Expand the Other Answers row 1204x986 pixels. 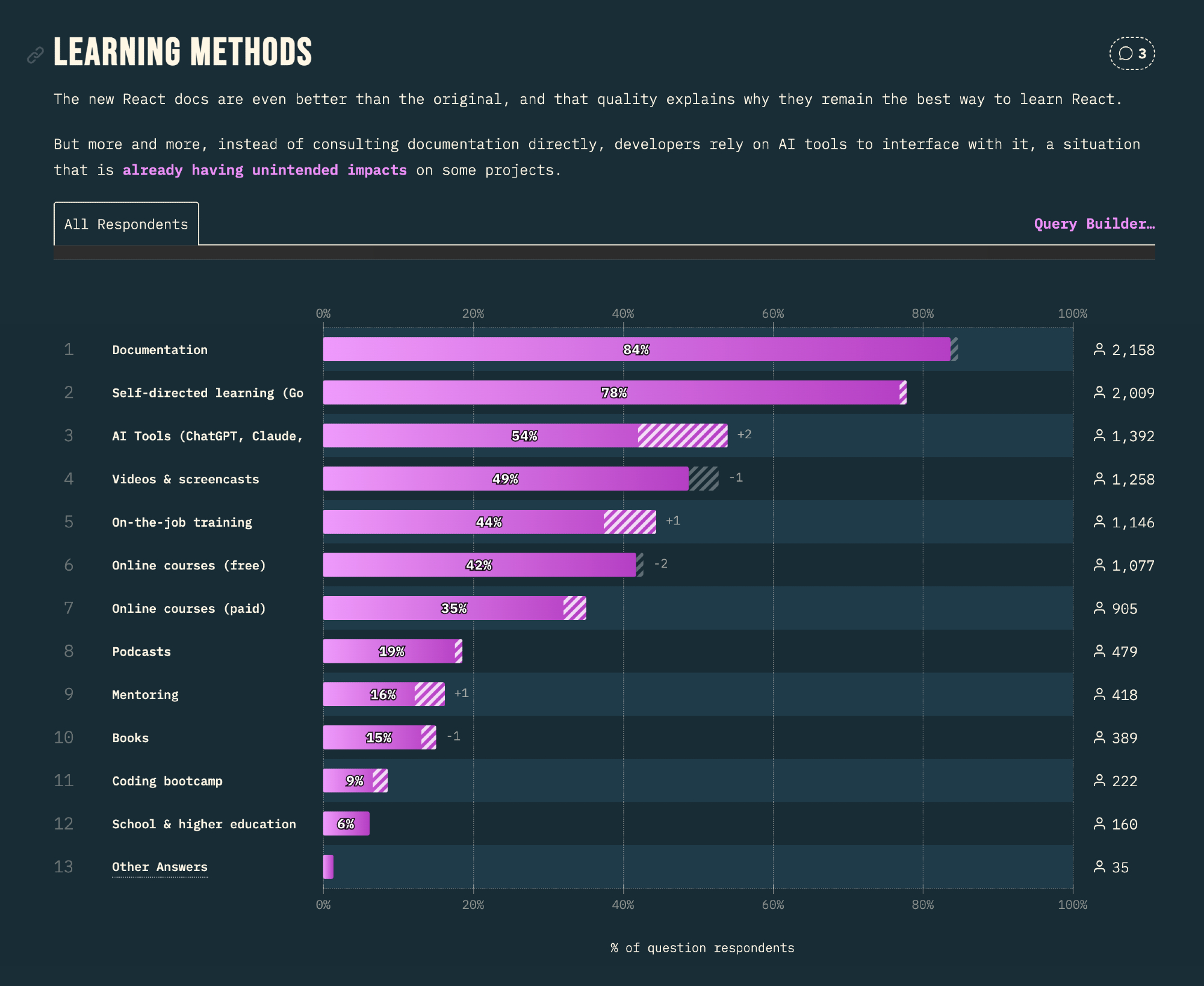[x=160, y=867]
